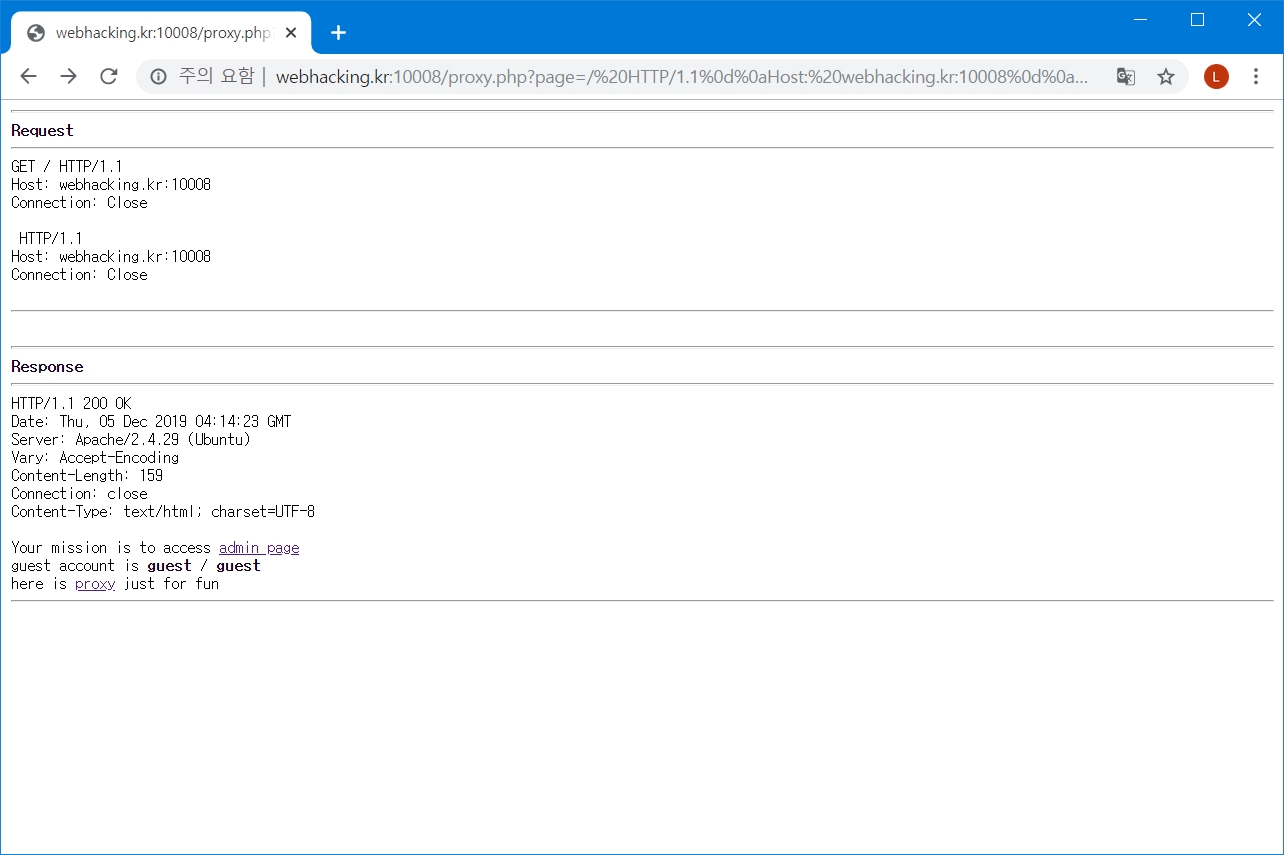This screenshot has height=855, width=1284.
Task: Click the Date header line
Action: click(151, 421)
